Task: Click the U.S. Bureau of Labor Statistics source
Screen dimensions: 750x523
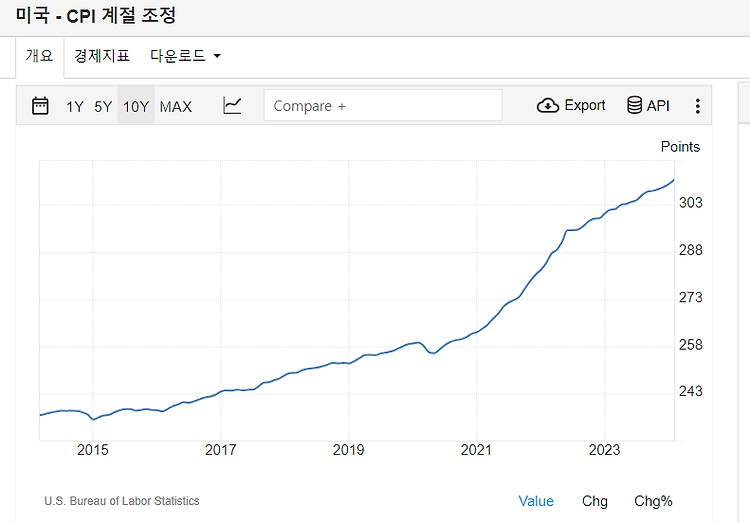Action: click(121, 501)
